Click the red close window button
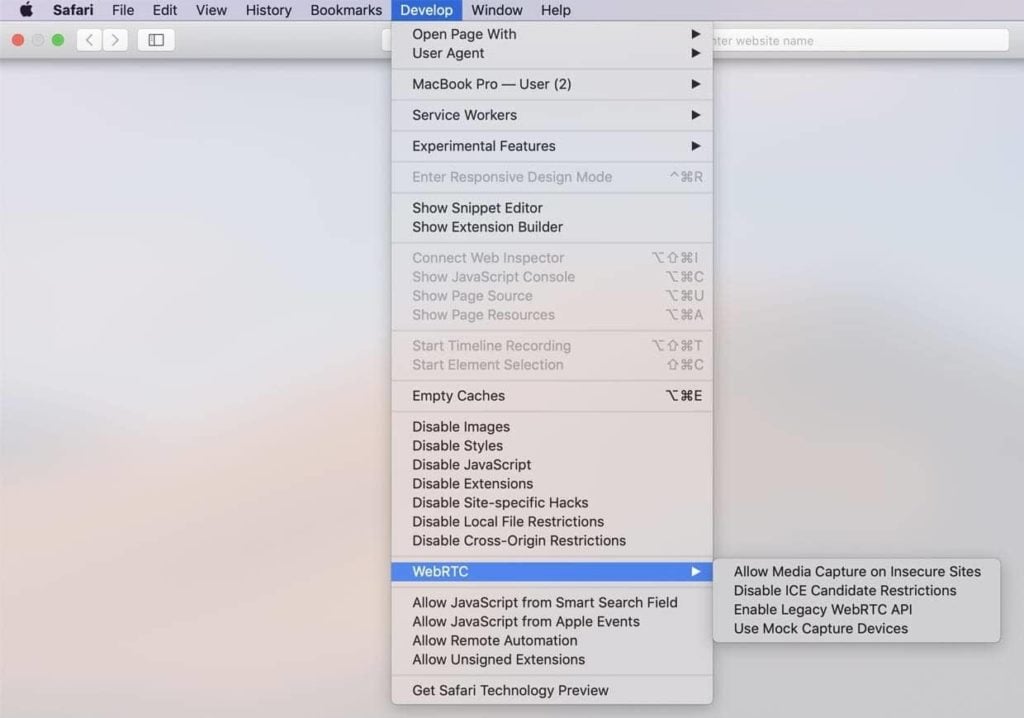 tap(18, 40)
